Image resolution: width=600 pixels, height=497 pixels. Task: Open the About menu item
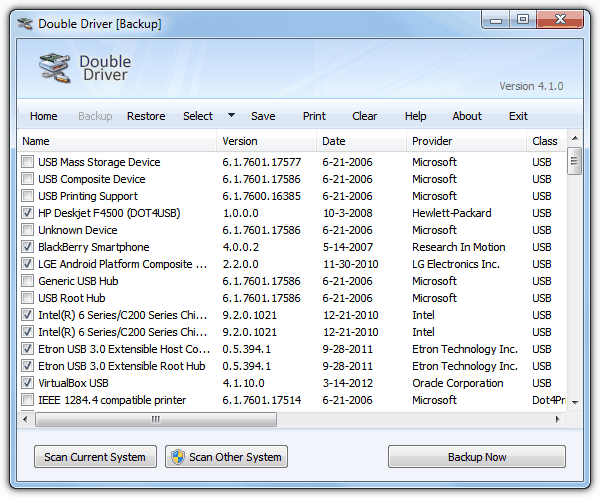coord(467,116)
